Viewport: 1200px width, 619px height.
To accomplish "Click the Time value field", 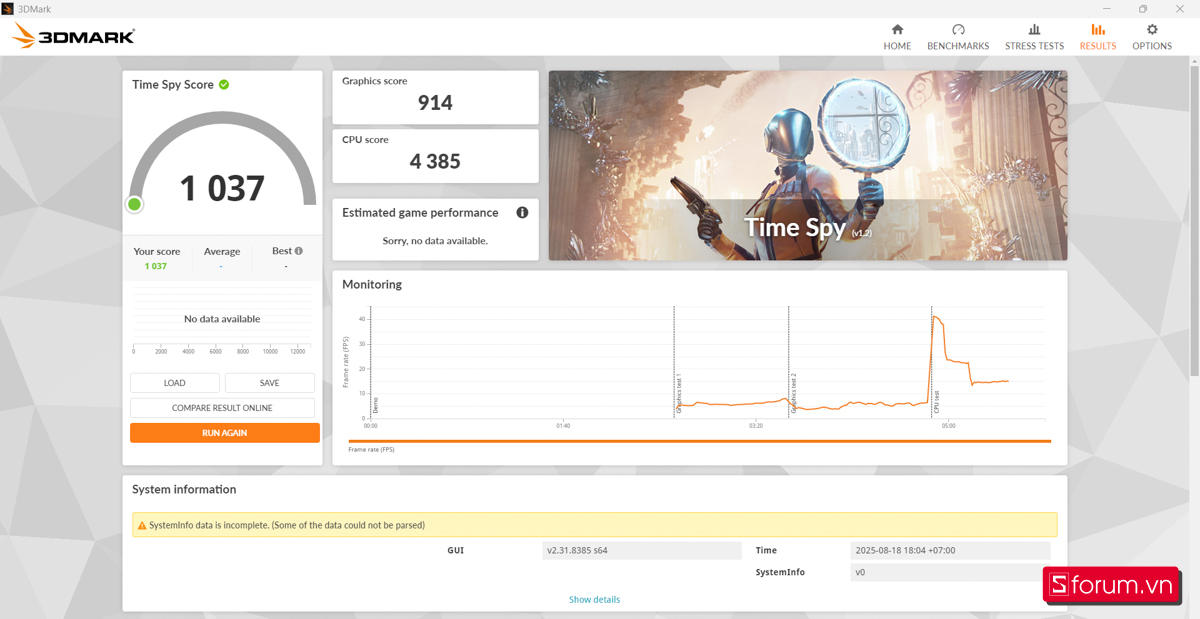I will point(951,551).
